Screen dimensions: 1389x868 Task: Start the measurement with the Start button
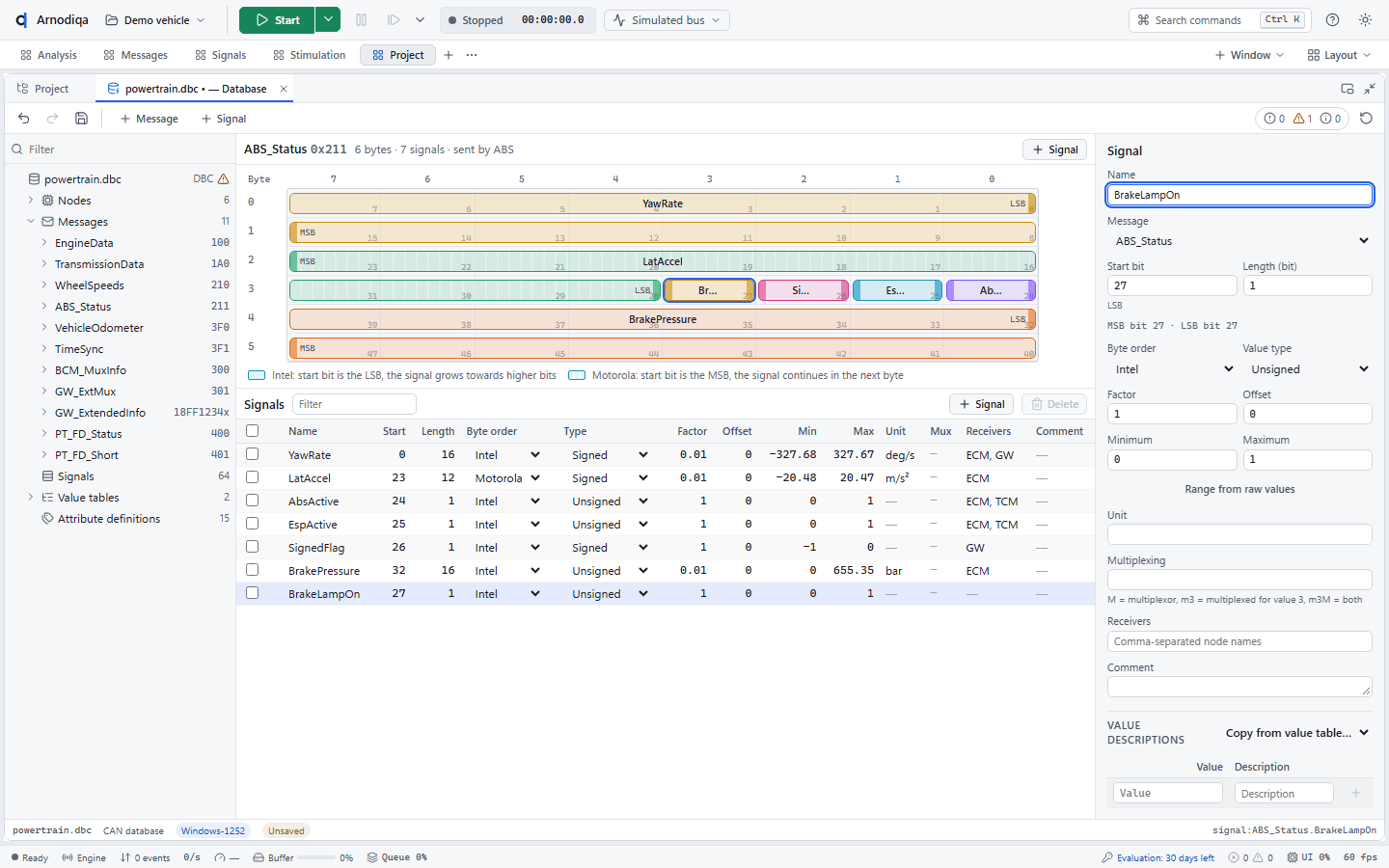coord(277,20)
